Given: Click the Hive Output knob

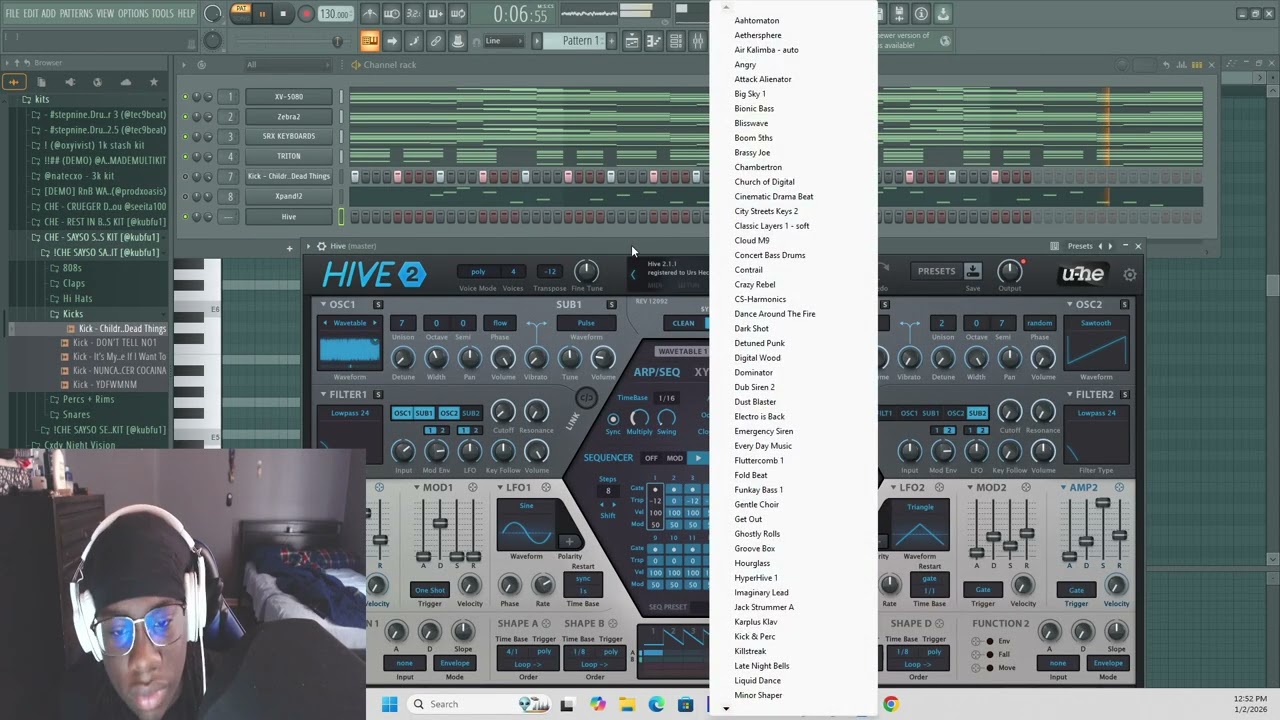Looking at the screenshot, I should [1010, 271].
